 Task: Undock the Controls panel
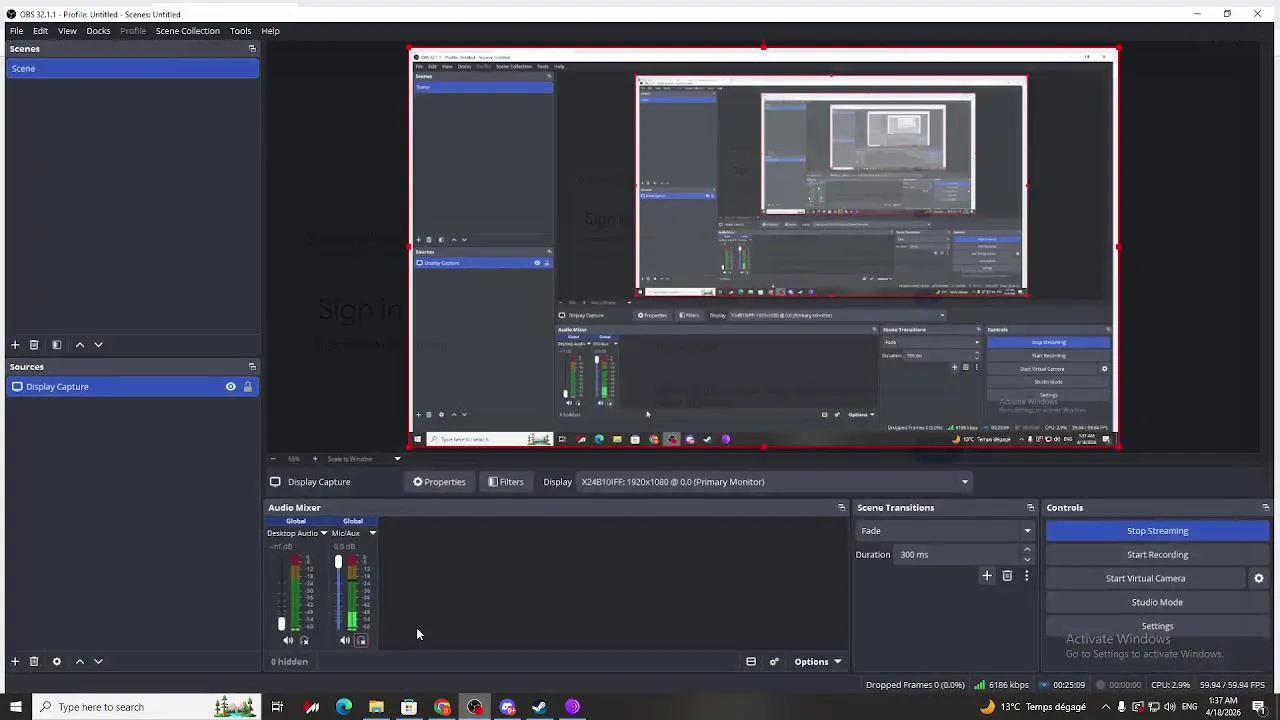[x=1265, y=508]
